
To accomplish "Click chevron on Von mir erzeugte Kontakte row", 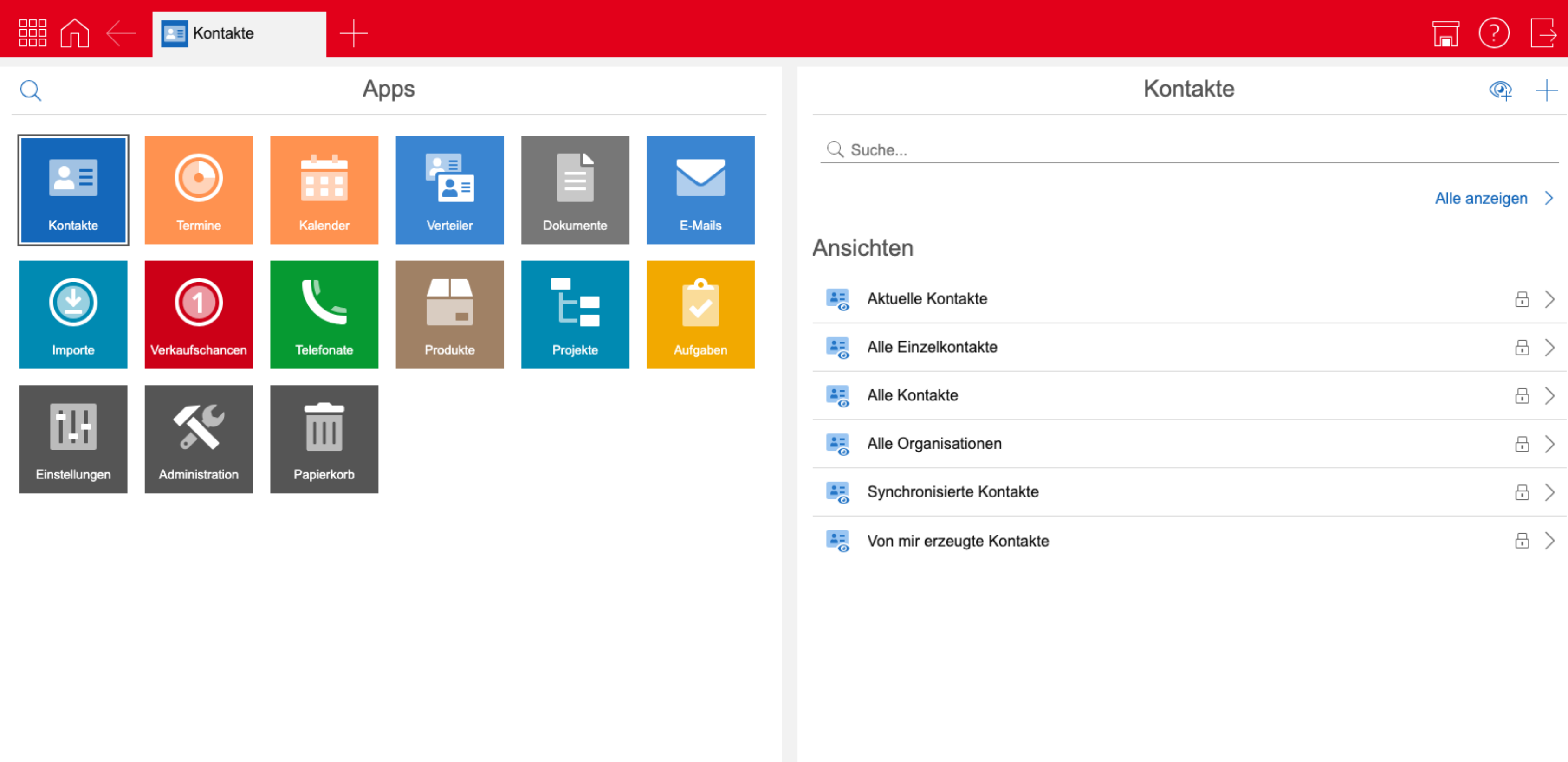I will (1550, 541).
